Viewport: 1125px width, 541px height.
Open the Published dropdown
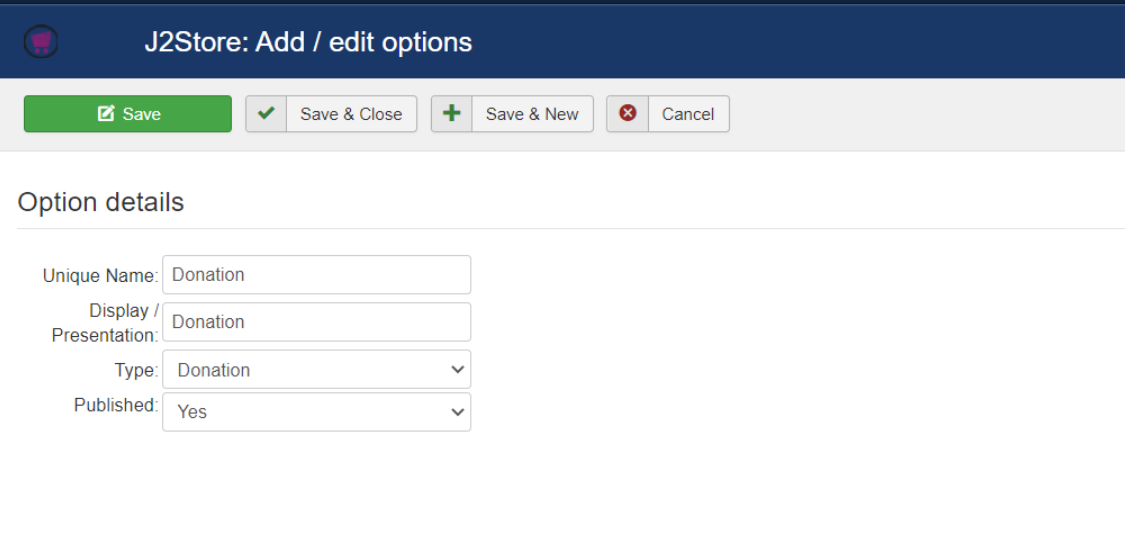pyautogui.click(x=316, y=411)
